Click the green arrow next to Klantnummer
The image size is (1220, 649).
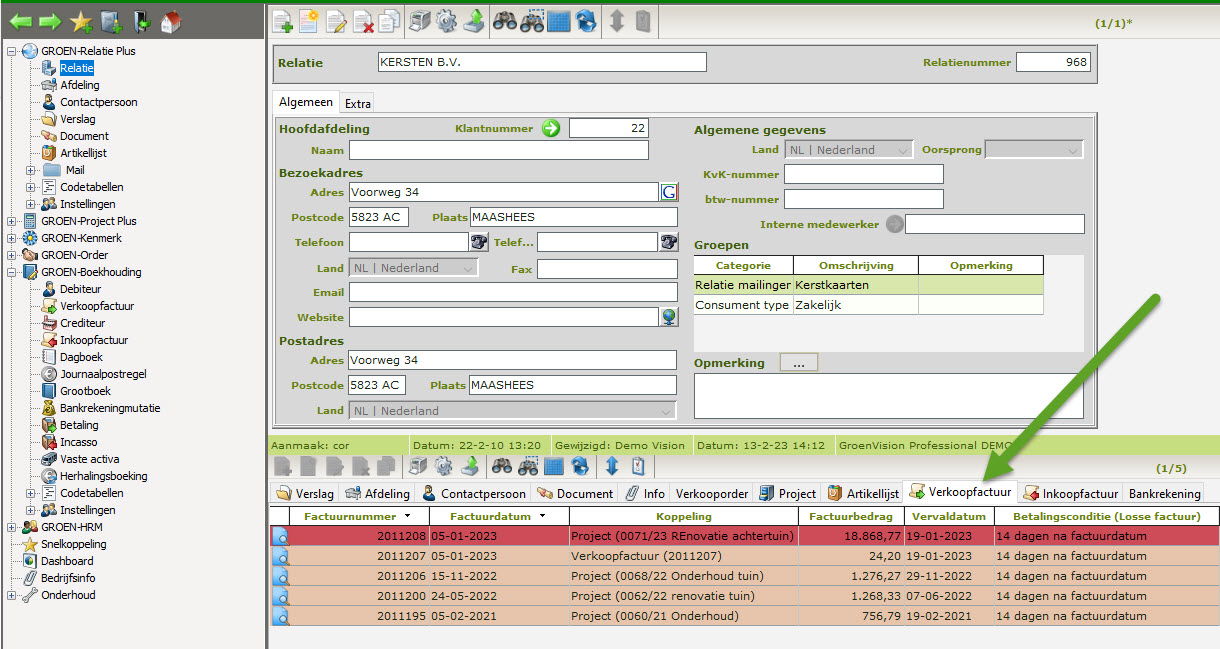[551, 128]
